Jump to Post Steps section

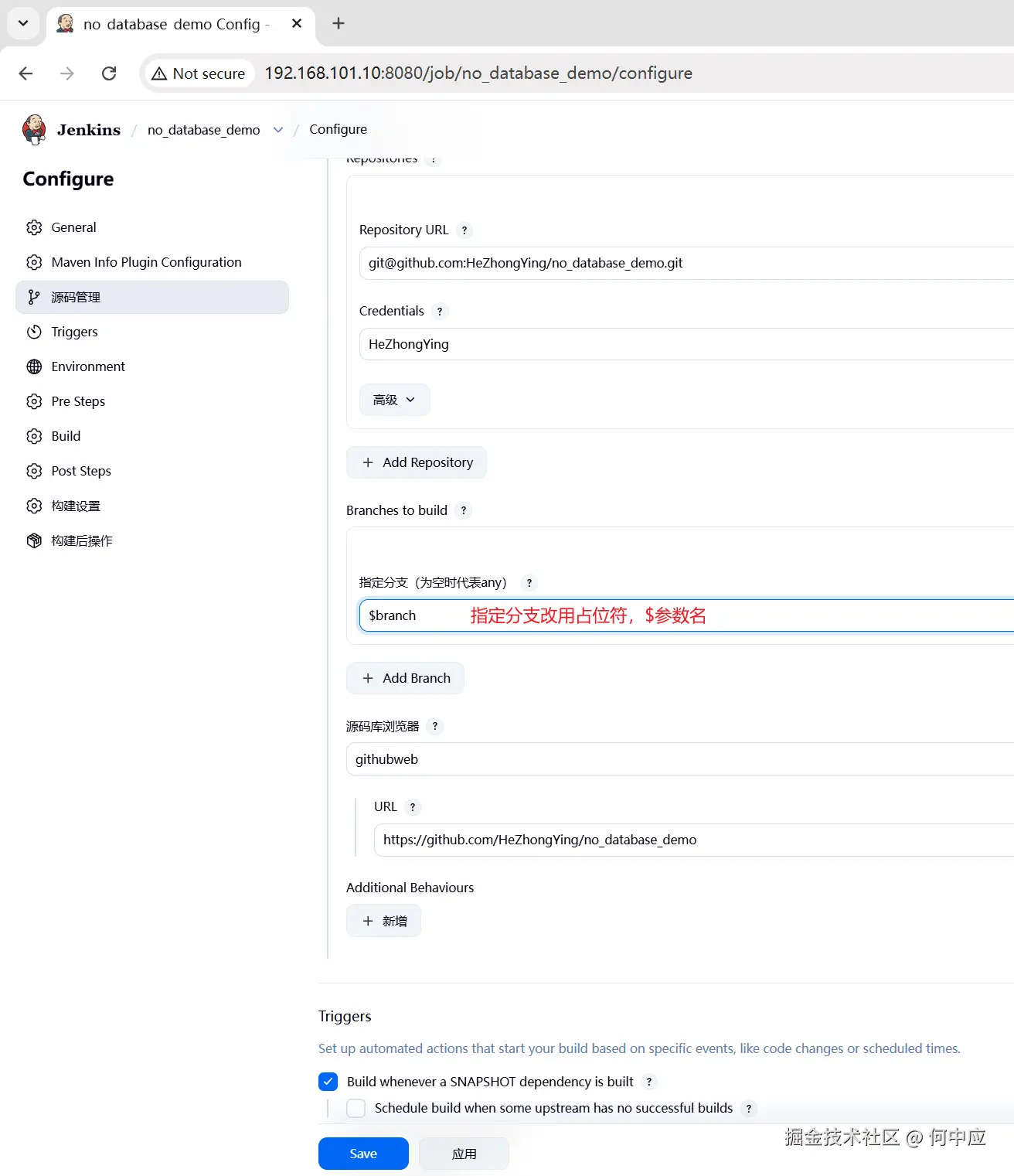pyautogui.click(x=80, y=472)
